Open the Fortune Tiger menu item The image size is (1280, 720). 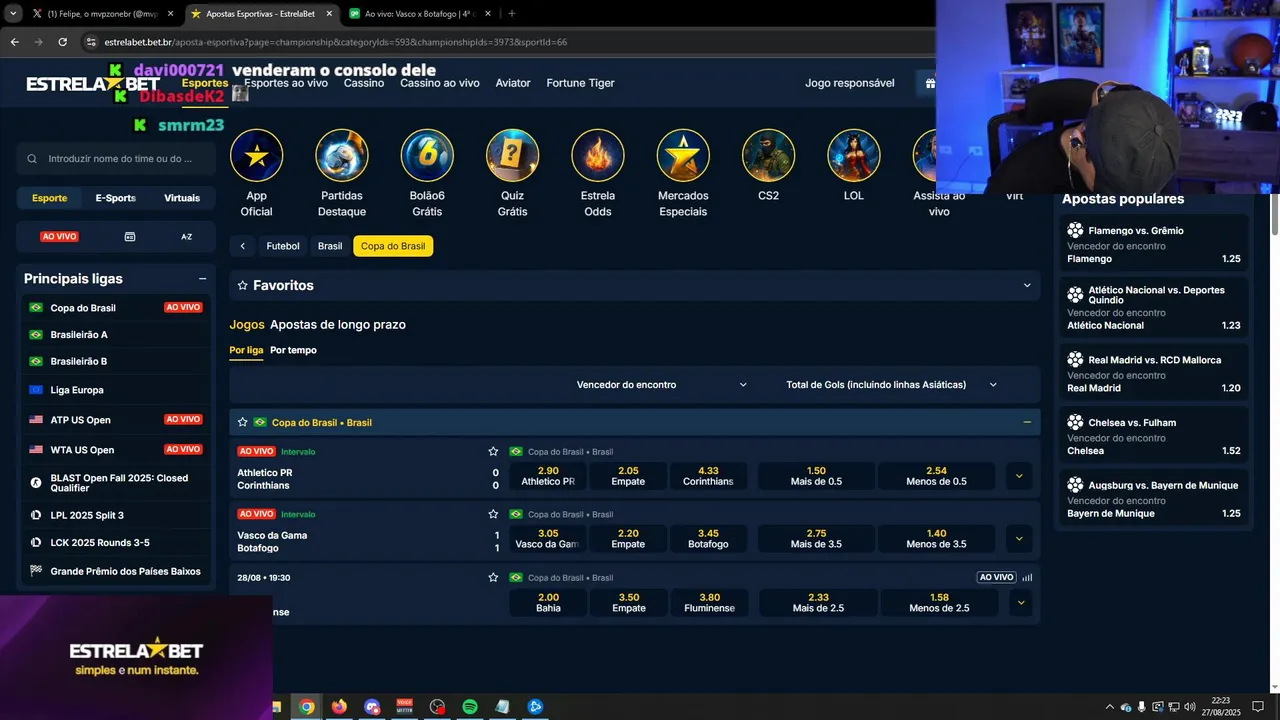coord(580,83)
